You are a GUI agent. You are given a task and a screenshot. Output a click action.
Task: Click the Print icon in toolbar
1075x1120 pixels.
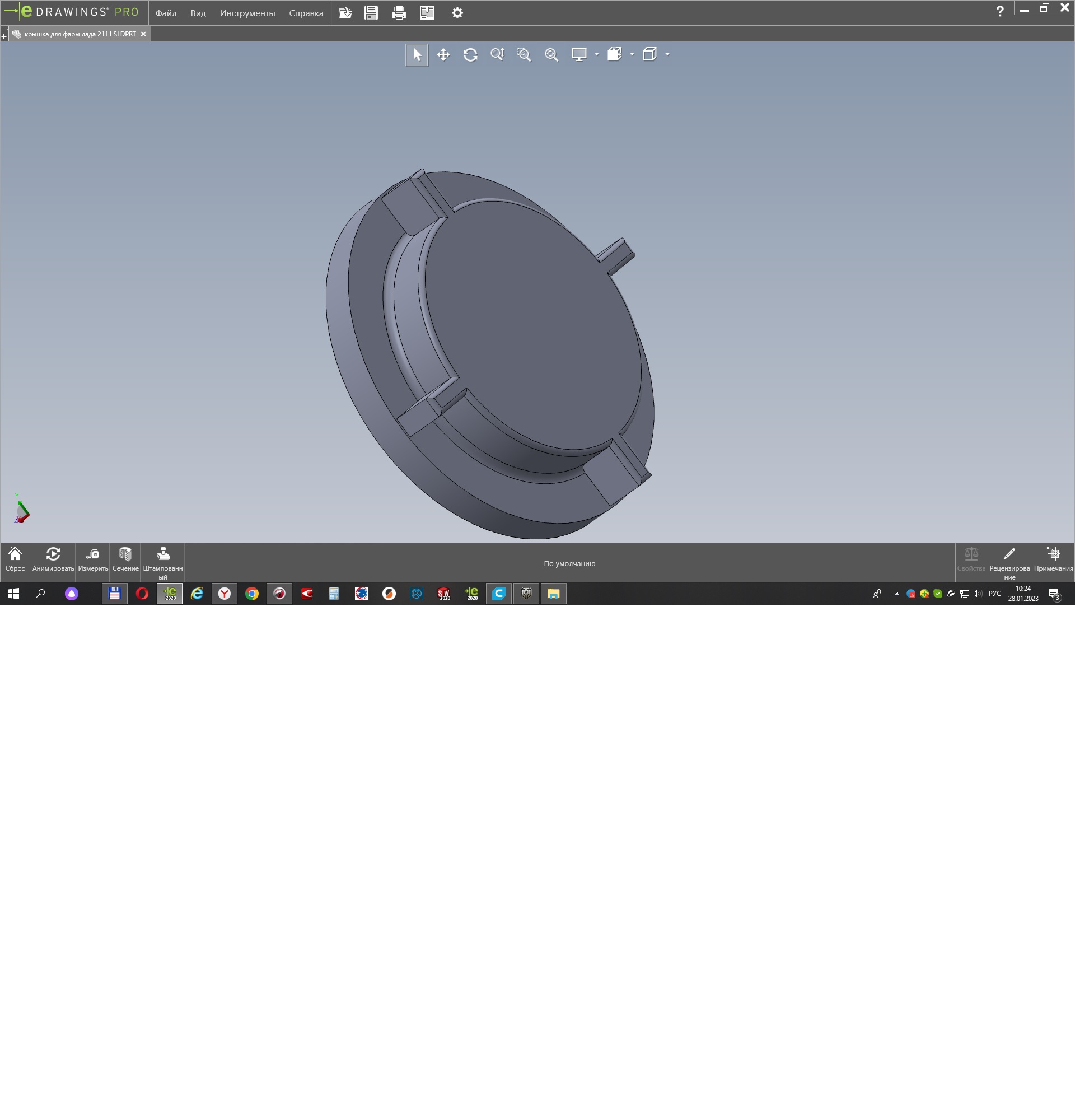(399, 13)
